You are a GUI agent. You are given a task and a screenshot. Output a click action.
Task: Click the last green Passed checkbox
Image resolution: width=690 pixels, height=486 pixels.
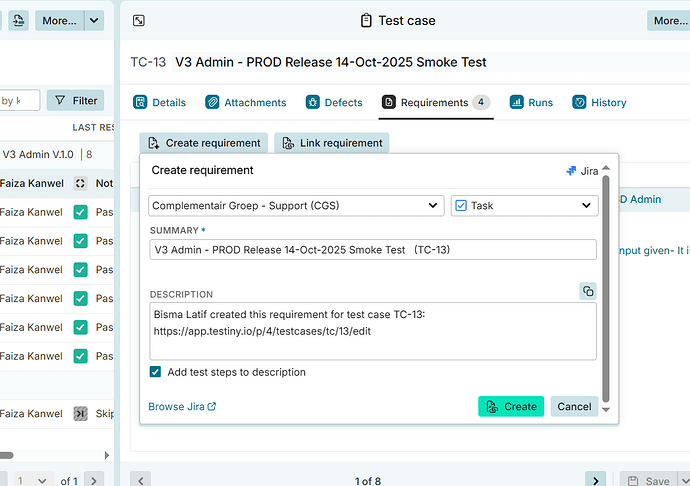pos(81,356)
